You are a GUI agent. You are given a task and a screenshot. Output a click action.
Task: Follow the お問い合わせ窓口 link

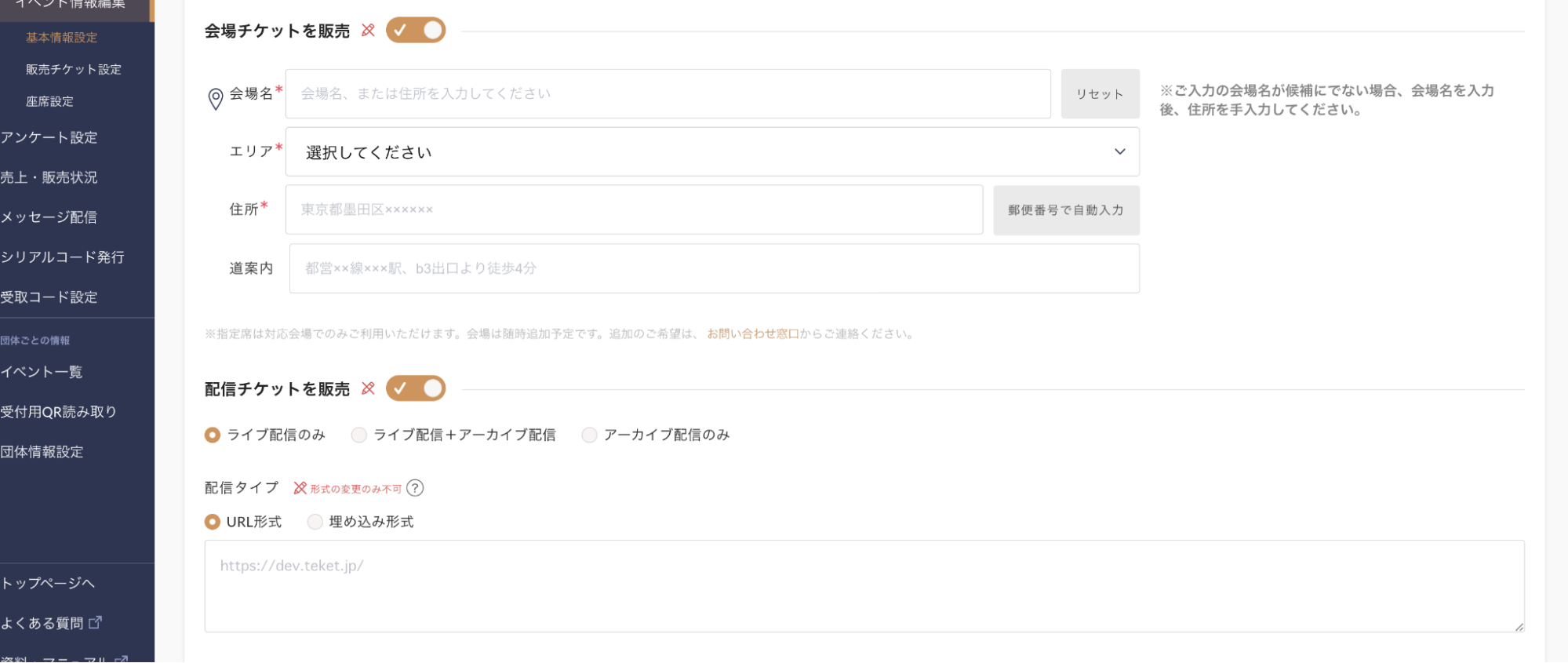click(x=753, y=334)
